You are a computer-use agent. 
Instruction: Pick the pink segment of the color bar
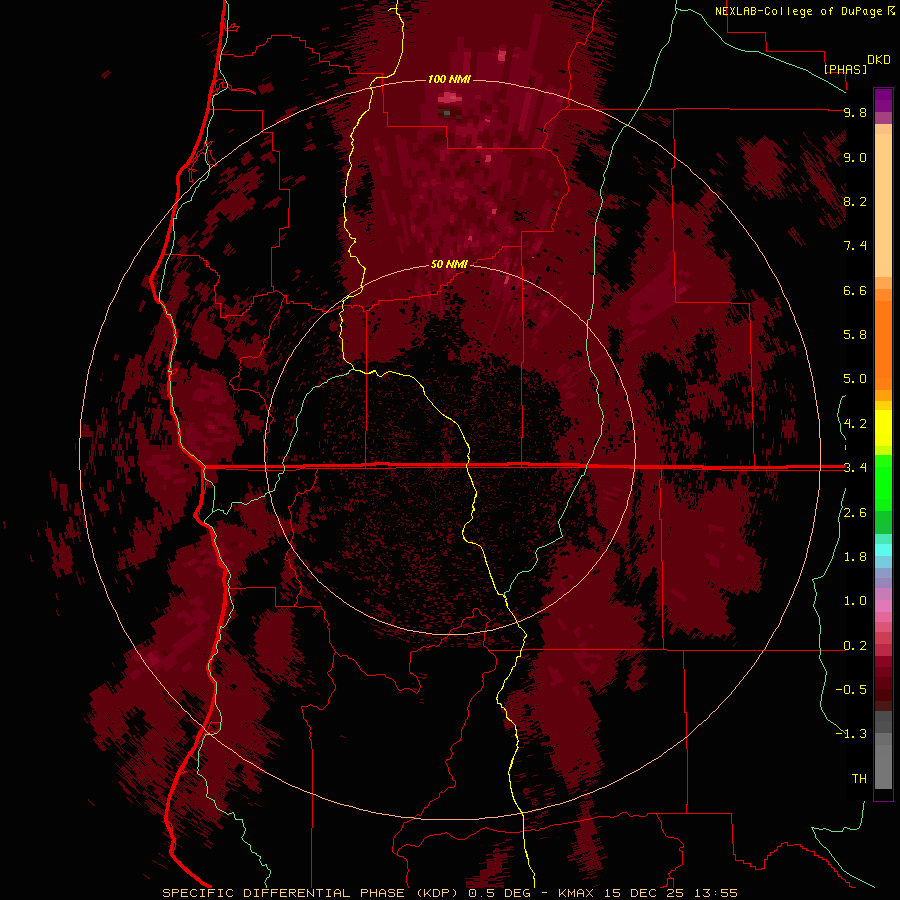(x=883, y=606)
